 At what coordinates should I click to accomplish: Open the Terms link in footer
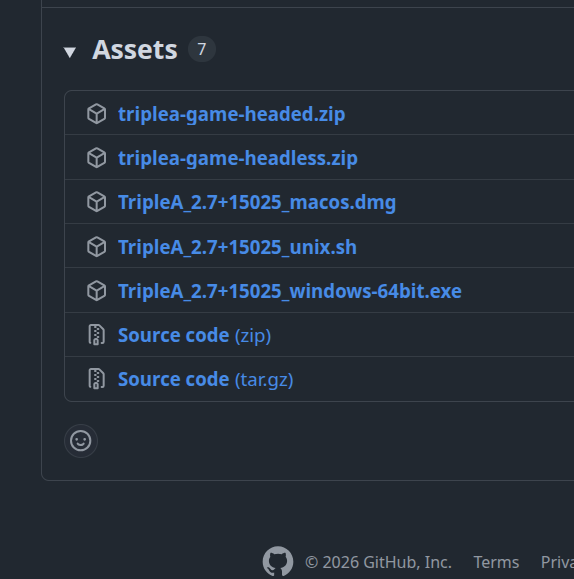496,562
